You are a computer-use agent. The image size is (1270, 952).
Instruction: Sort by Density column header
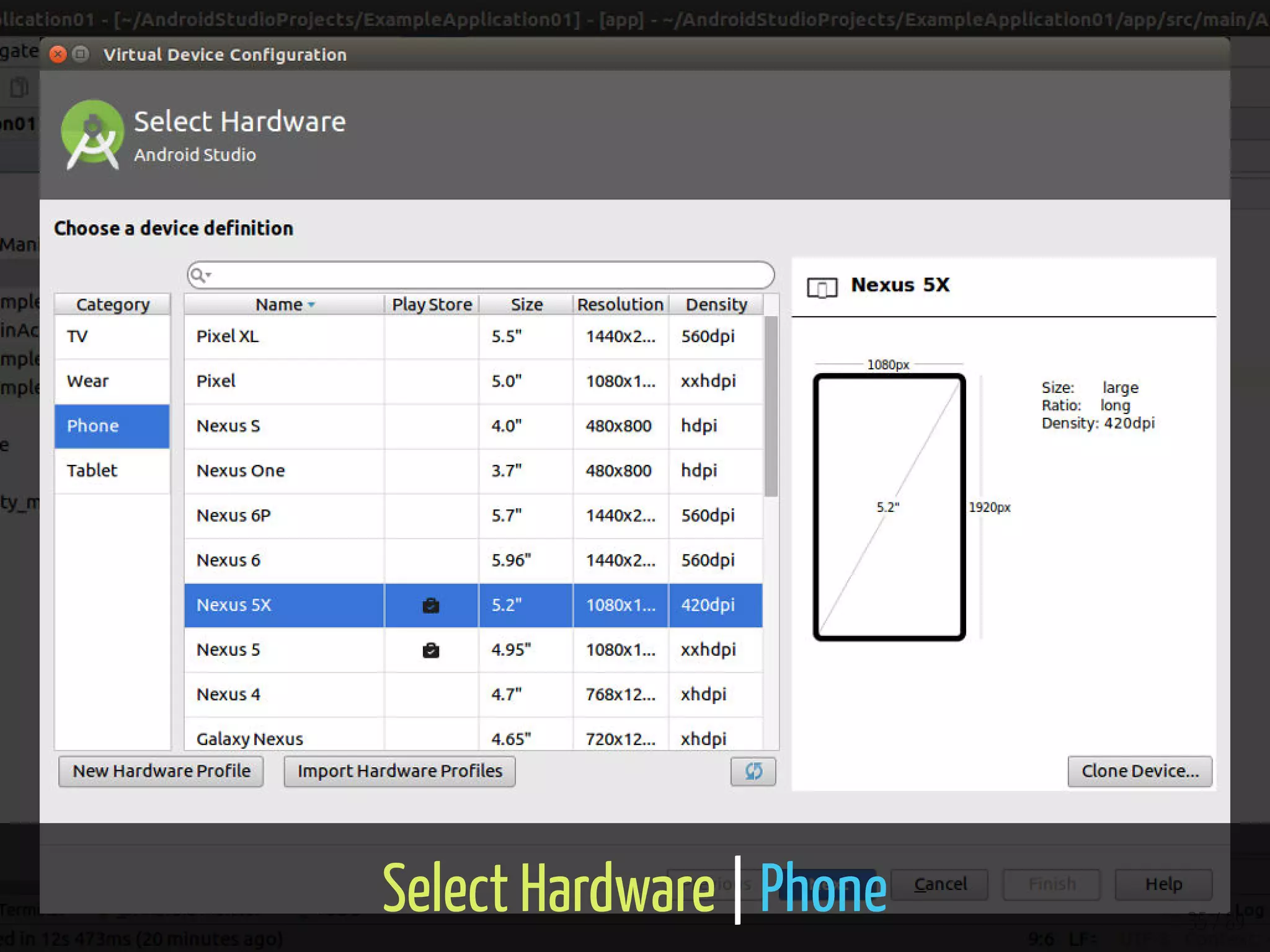pyautogui.click(x=716, y=304)
